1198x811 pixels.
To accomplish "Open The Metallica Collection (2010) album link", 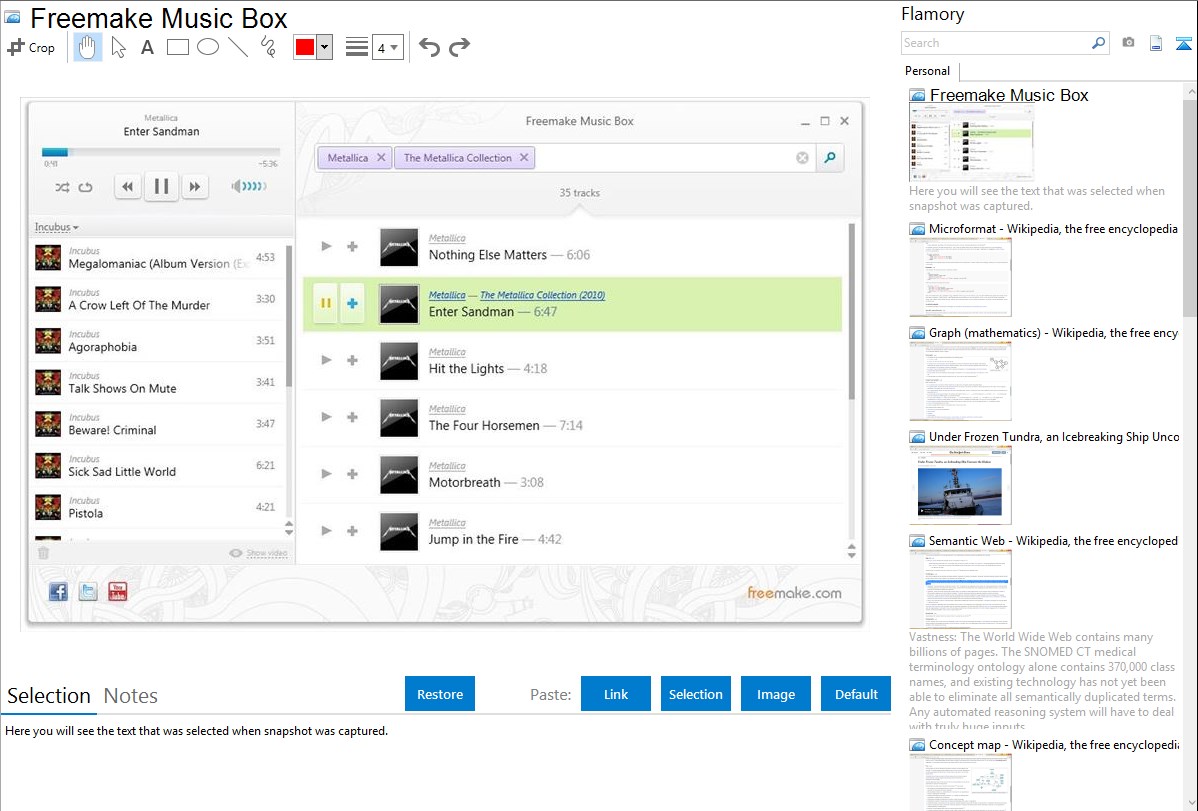I will 542,295.
